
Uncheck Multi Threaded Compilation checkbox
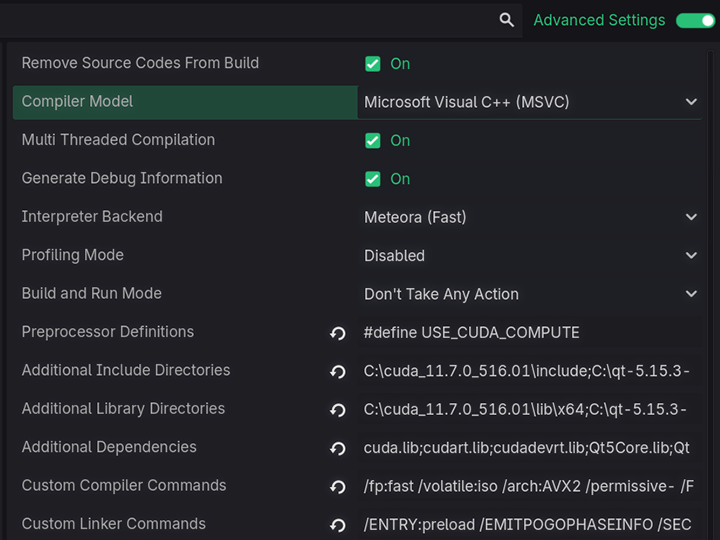click(372, 141)
